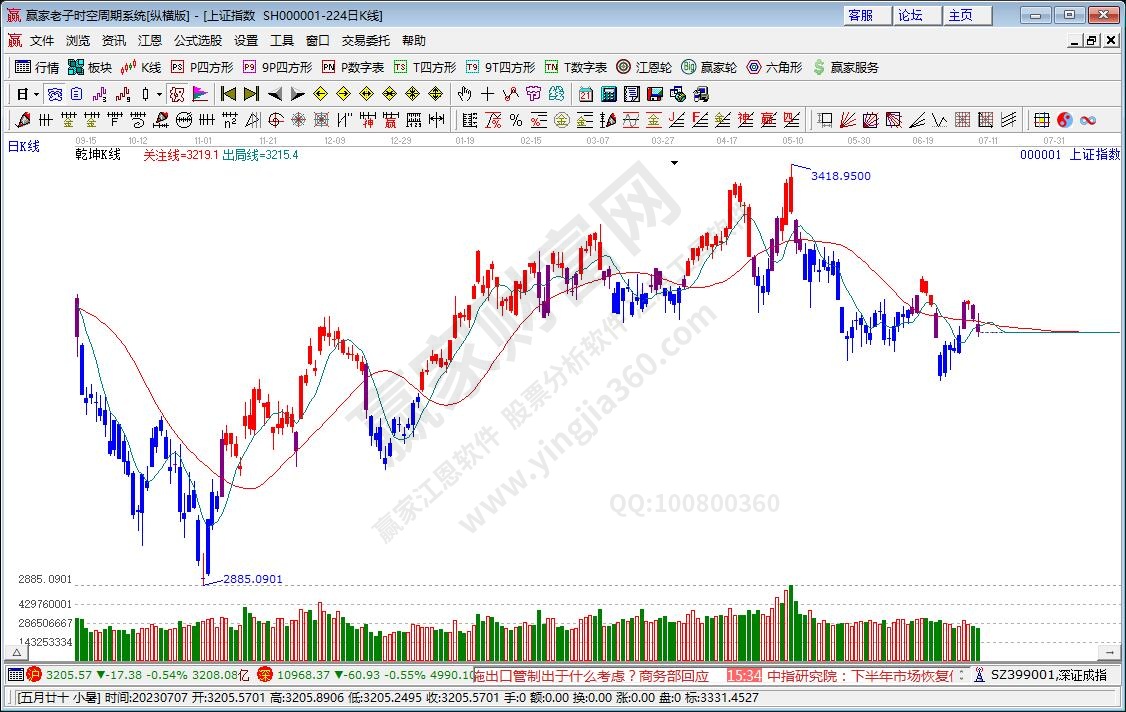Toggle the percent (%) toolbar button

[515, 120]
